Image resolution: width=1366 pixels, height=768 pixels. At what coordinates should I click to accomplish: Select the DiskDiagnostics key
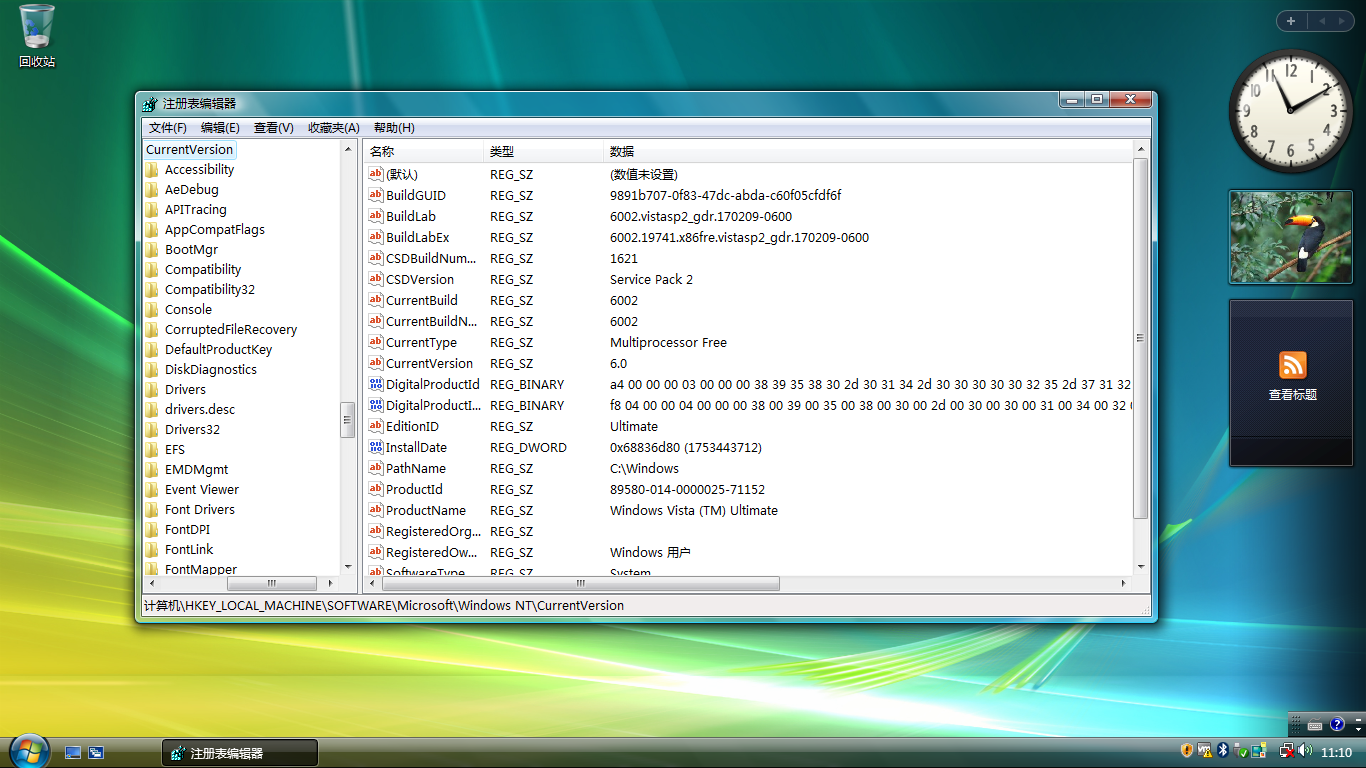[211, 369]
